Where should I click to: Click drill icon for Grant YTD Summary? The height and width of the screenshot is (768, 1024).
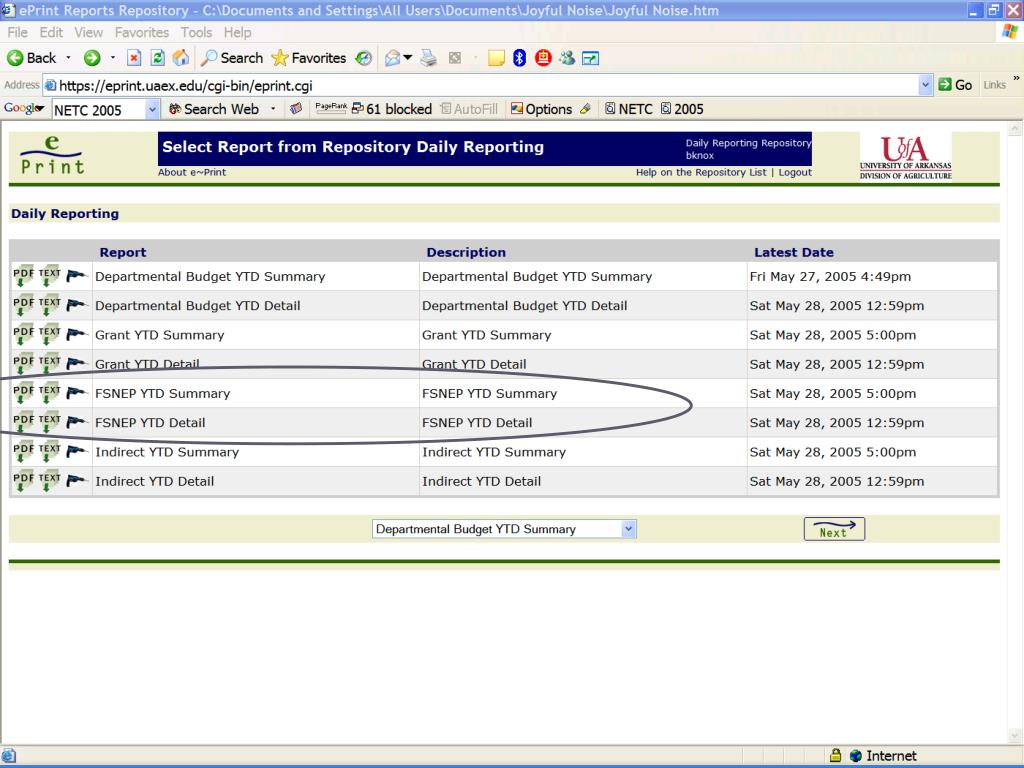(x=76, y=334)
